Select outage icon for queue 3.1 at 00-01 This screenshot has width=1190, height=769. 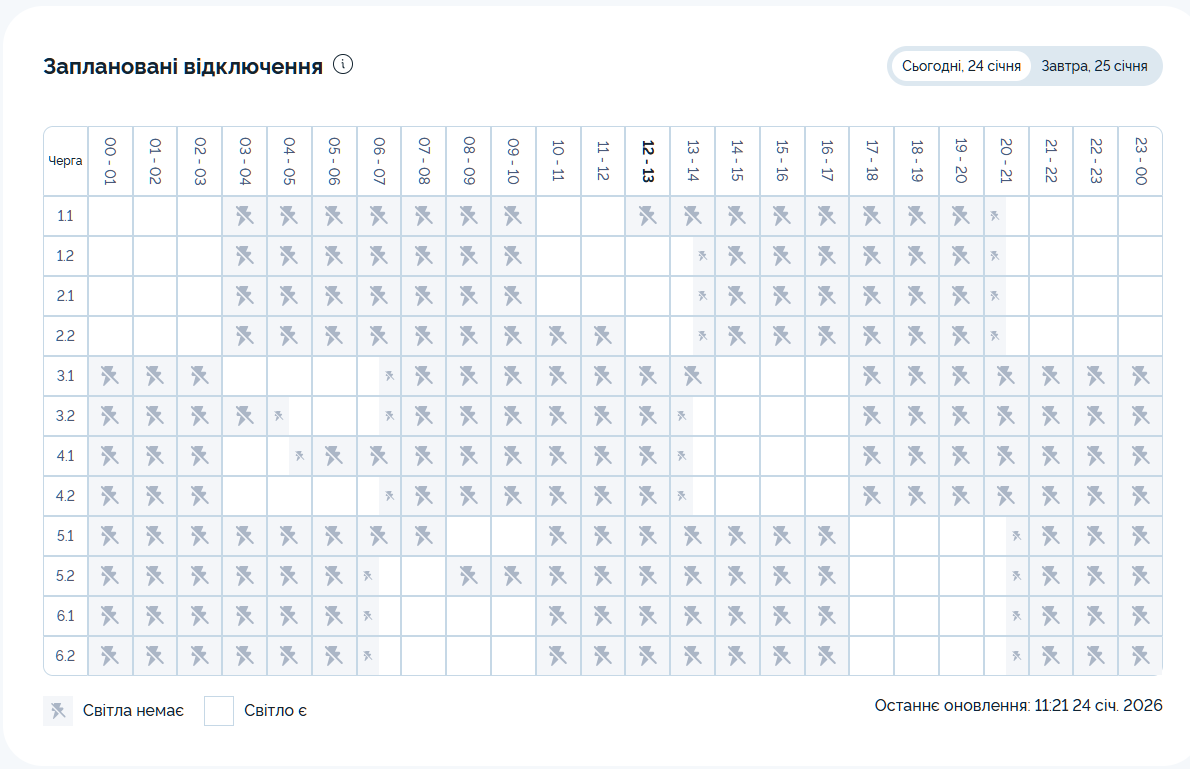(x=110, y=375)
